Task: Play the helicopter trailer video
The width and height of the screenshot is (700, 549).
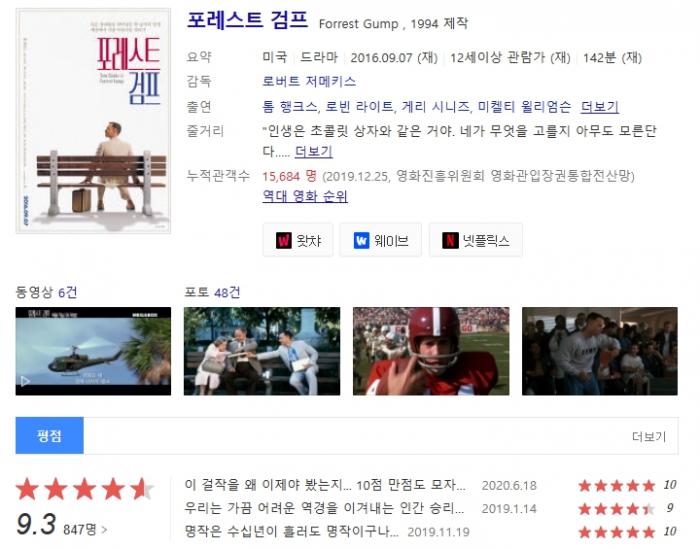Action: pos(93,351)
